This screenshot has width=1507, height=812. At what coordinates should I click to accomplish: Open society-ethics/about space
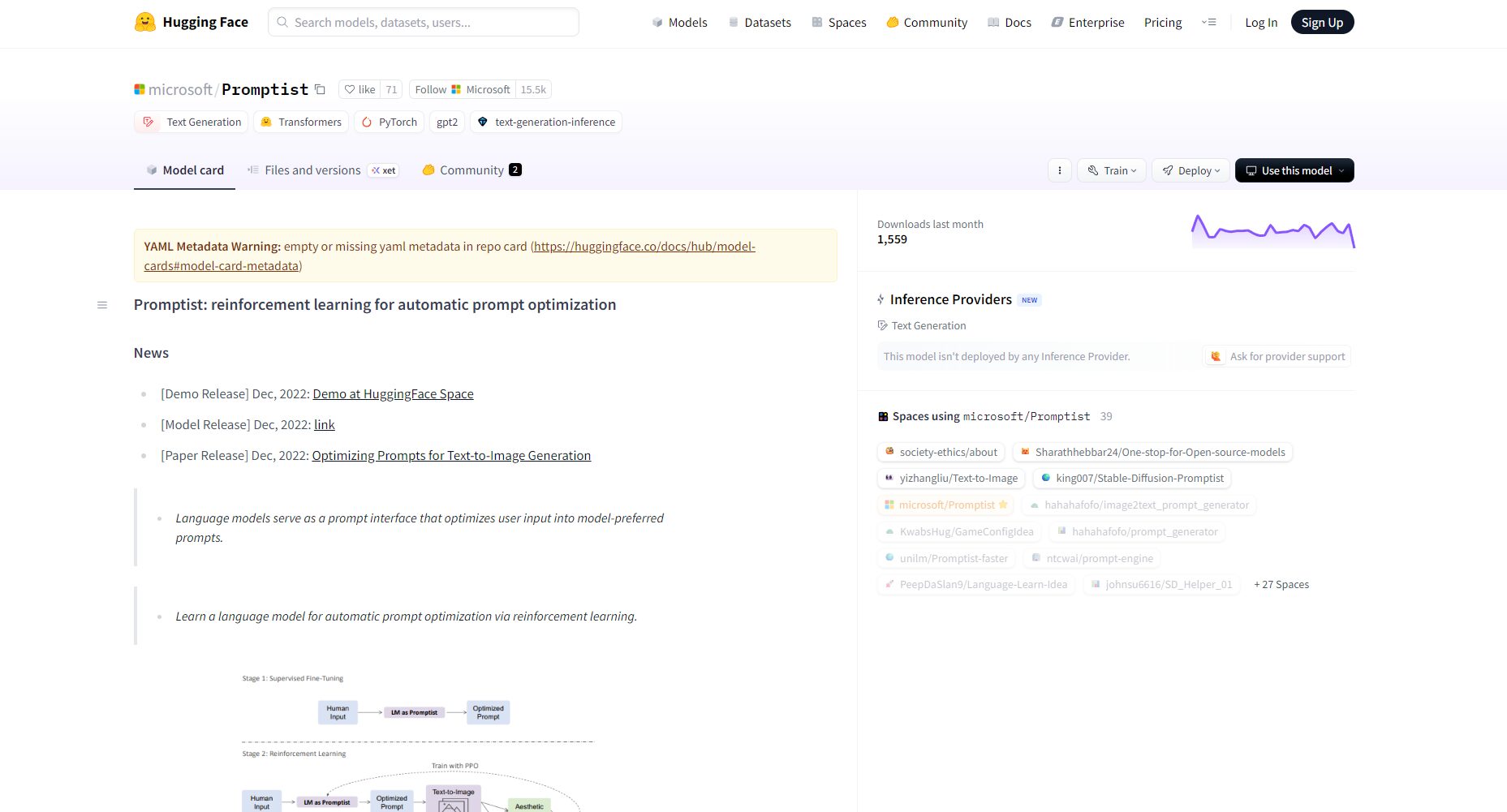[x=941, y=452]
